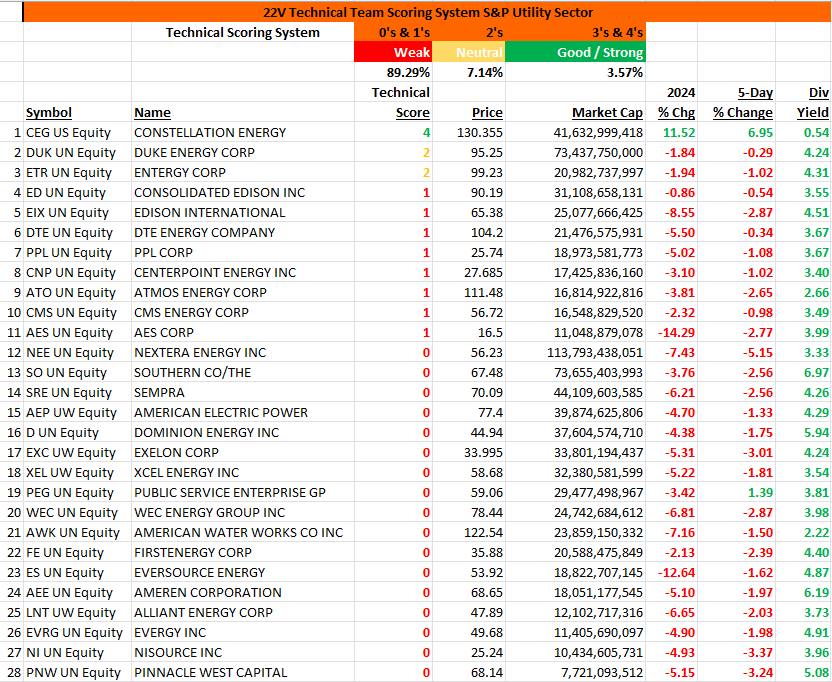Select the 'CNP UN Equity' symbol cell
Viewport: 832px width, 682px height.
tap(77, 272)
